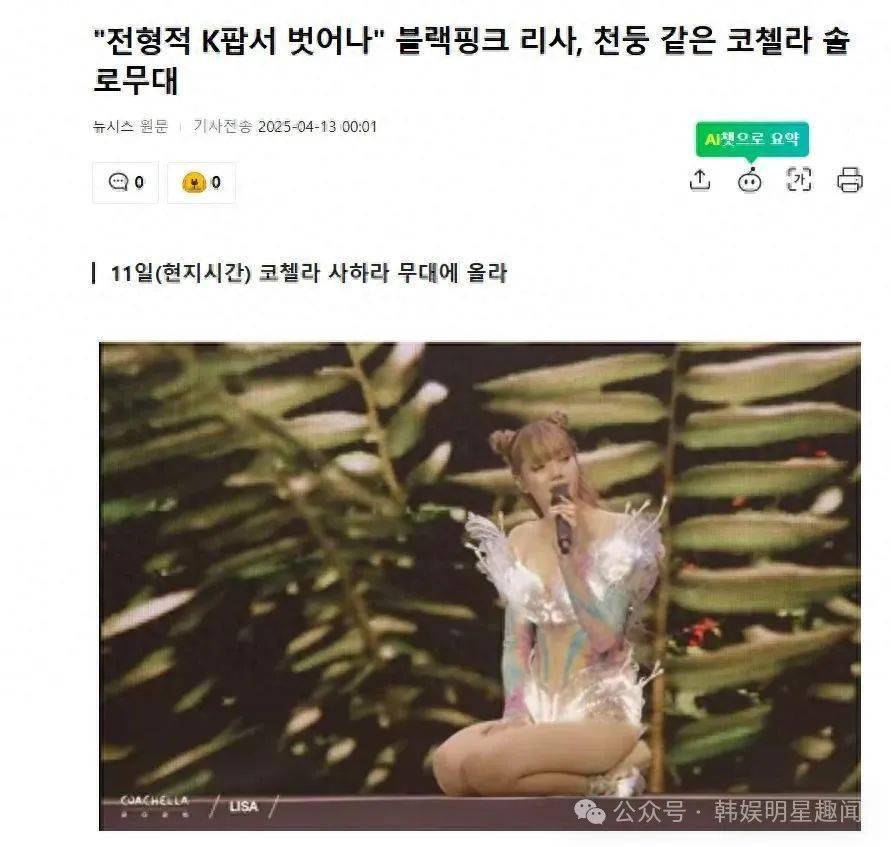The height and width of the screenshot is (847, 891).
Task: Click the share upload icon
Action: 700,180
